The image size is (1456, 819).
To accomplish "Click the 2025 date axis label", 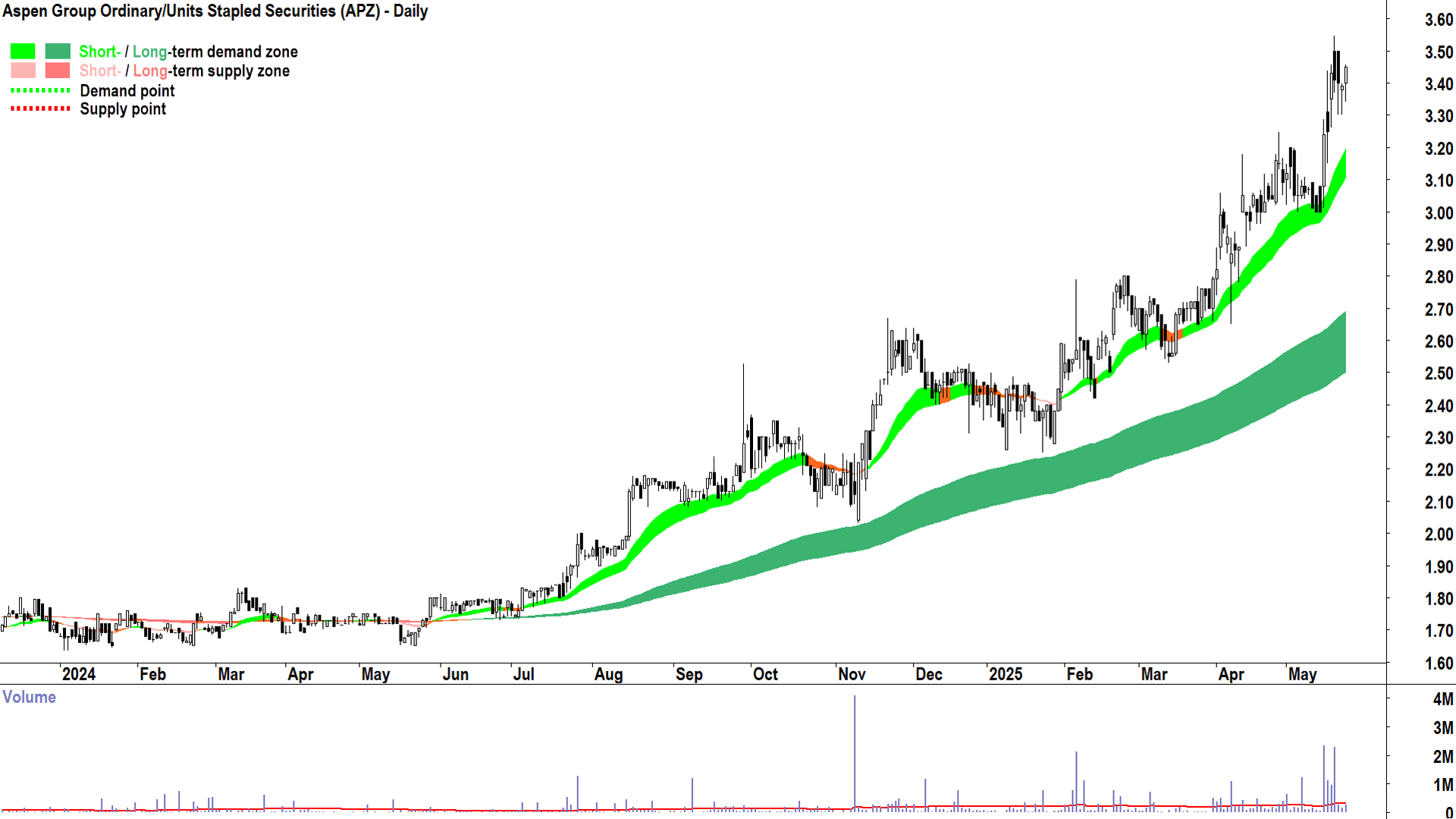I will tap(1006, 674).
